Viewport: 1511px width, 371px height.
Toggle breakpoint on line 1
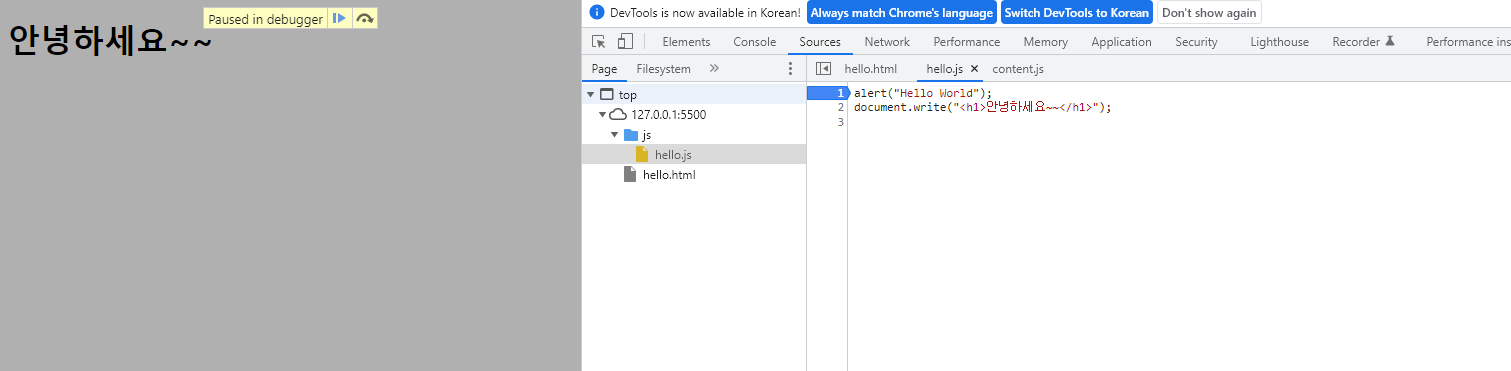point(828,93)
